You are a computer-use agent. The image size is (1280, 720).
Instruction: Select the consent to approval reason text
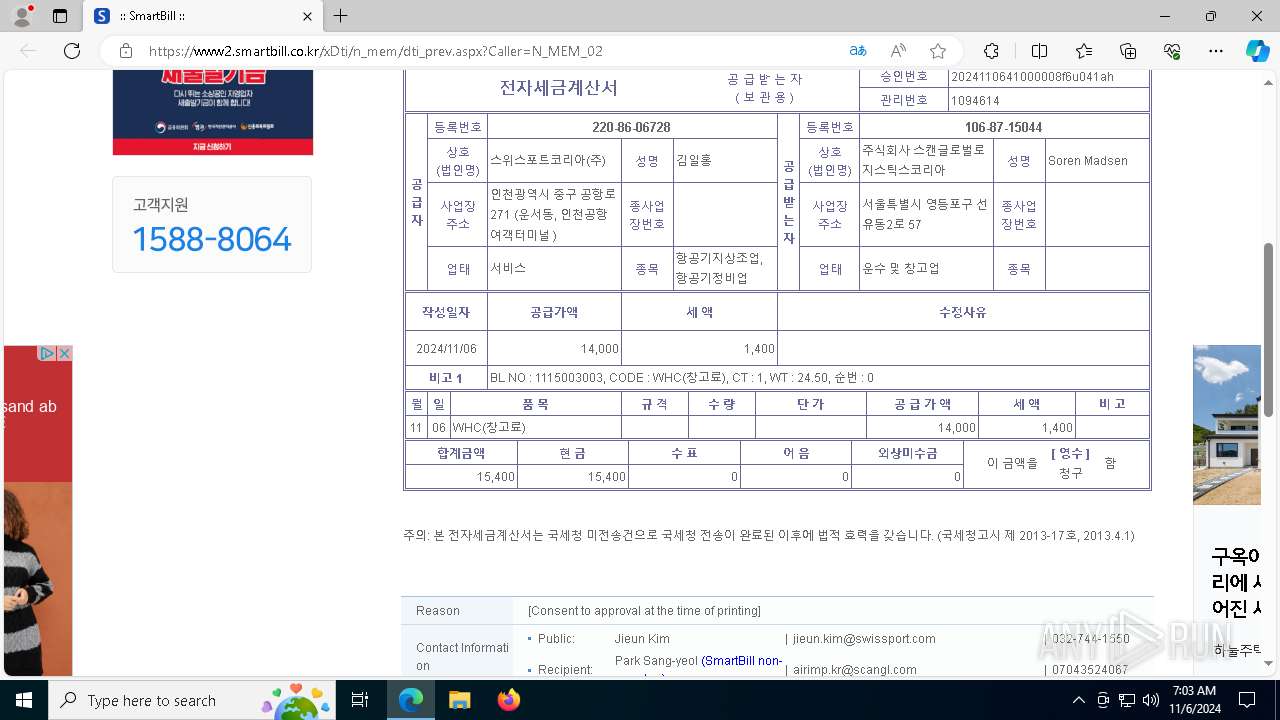(x=644, y=611)
